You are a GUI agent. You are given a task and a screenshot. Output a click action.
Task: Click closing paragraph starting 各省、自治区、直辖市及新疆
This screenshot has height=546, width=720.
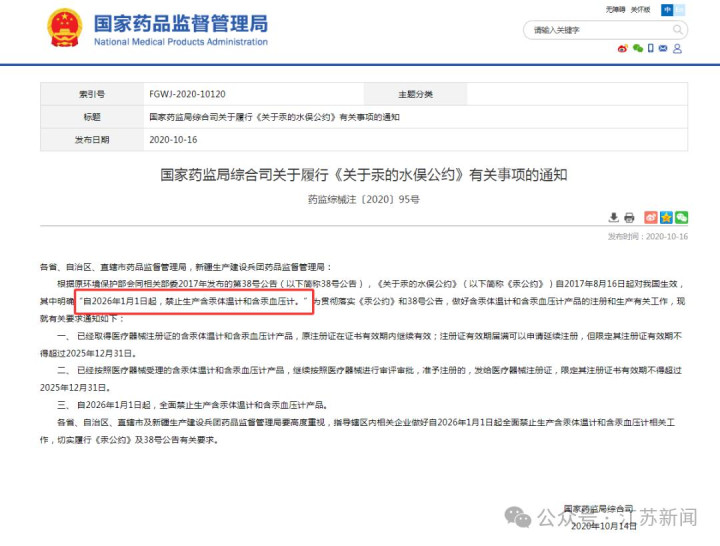coord(358,431)
